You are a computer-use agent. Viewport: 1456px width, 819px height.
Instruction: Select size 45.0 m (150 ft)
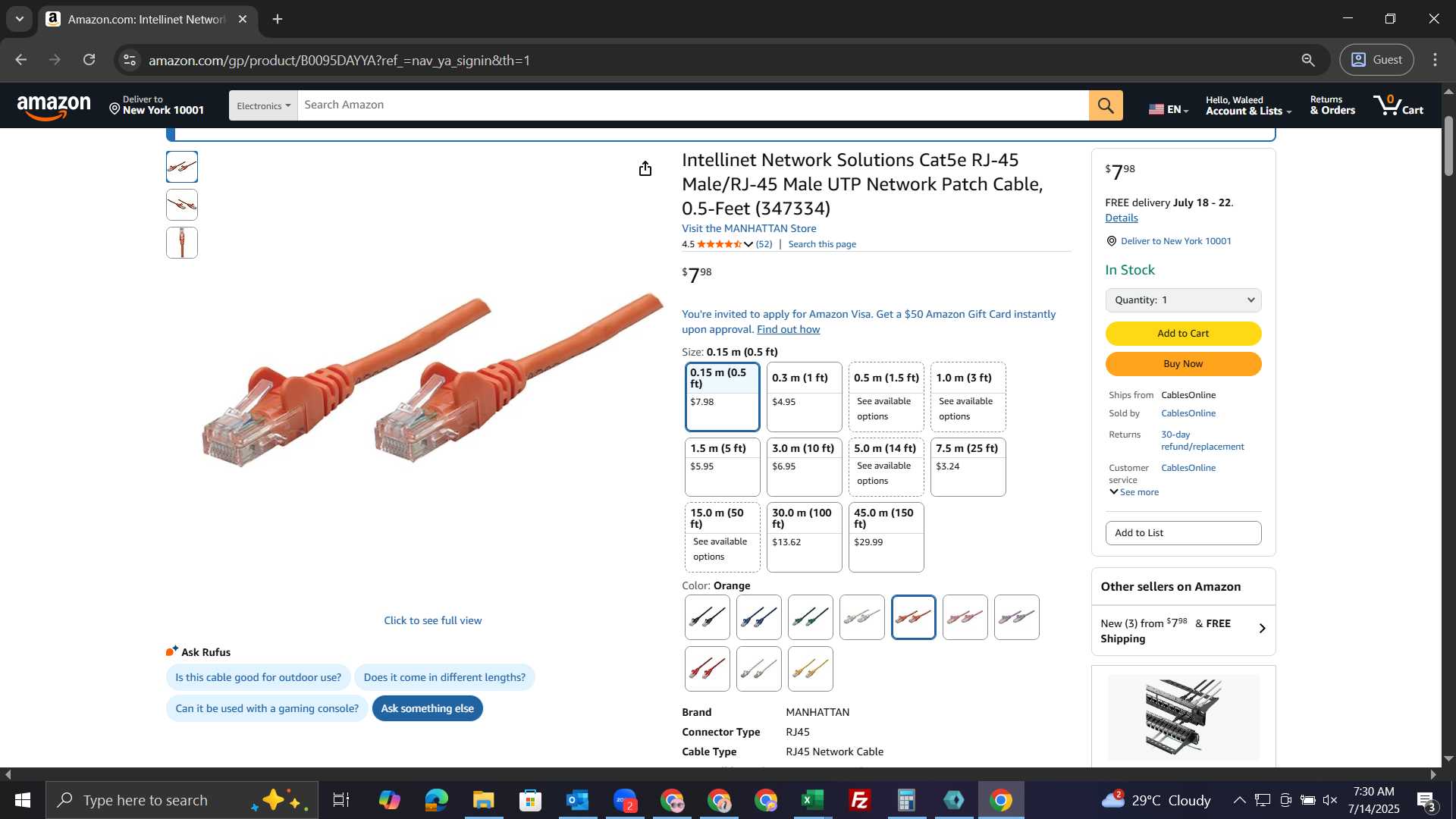point(886,537)
